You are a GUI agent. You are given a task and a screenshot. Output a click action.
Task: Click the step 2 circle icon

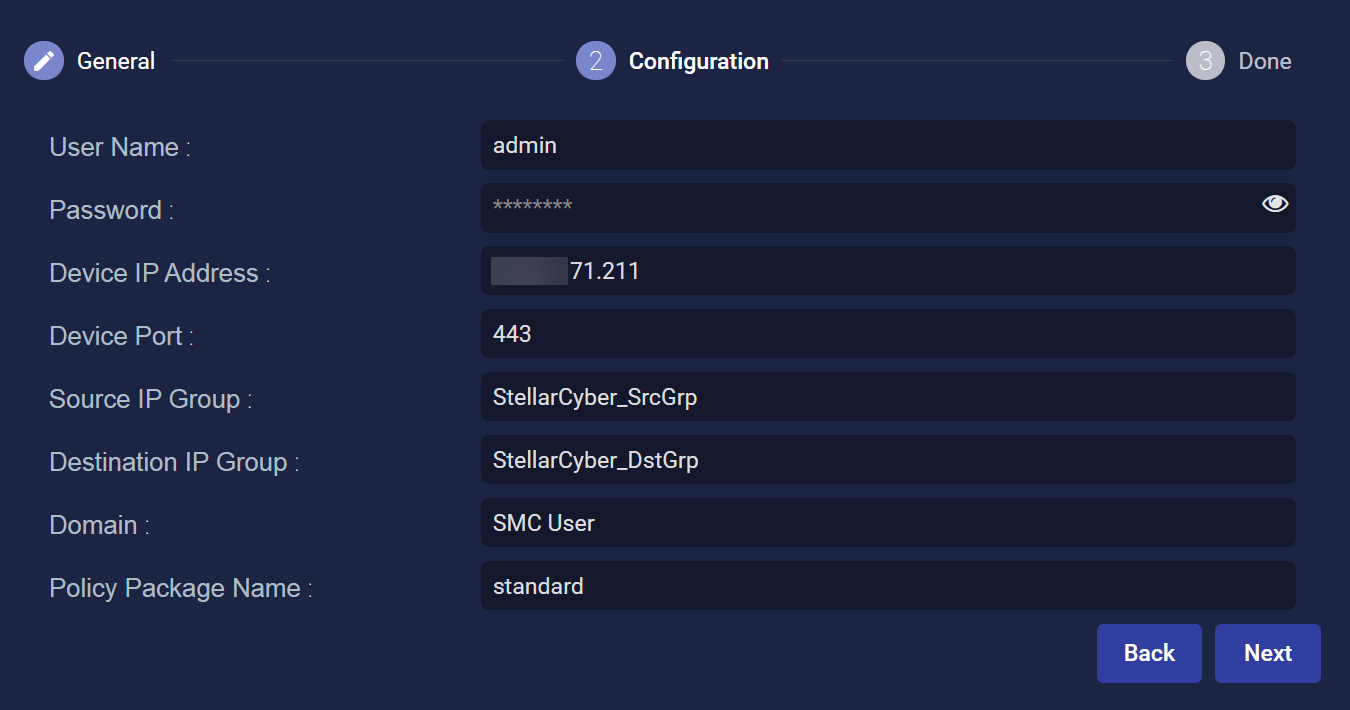coord(595,61)
